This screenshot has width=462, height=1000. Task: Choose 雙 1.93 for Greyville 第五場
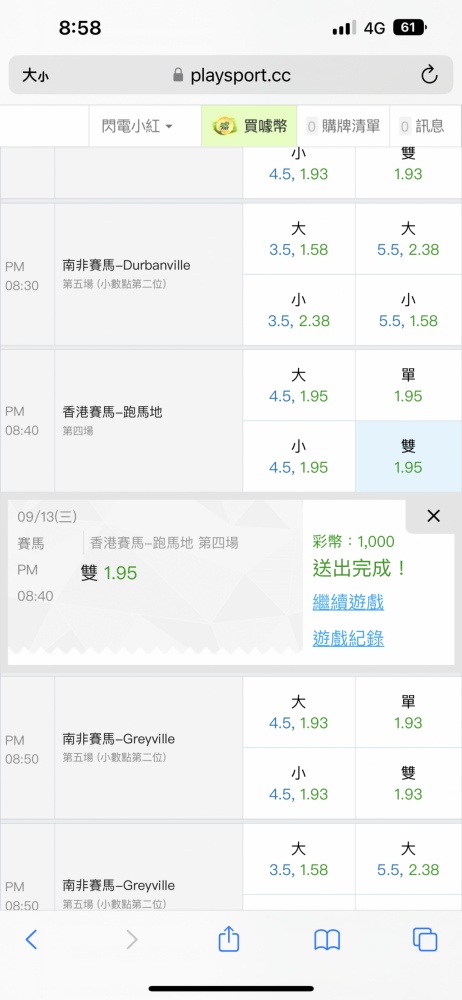click(408, 783)
